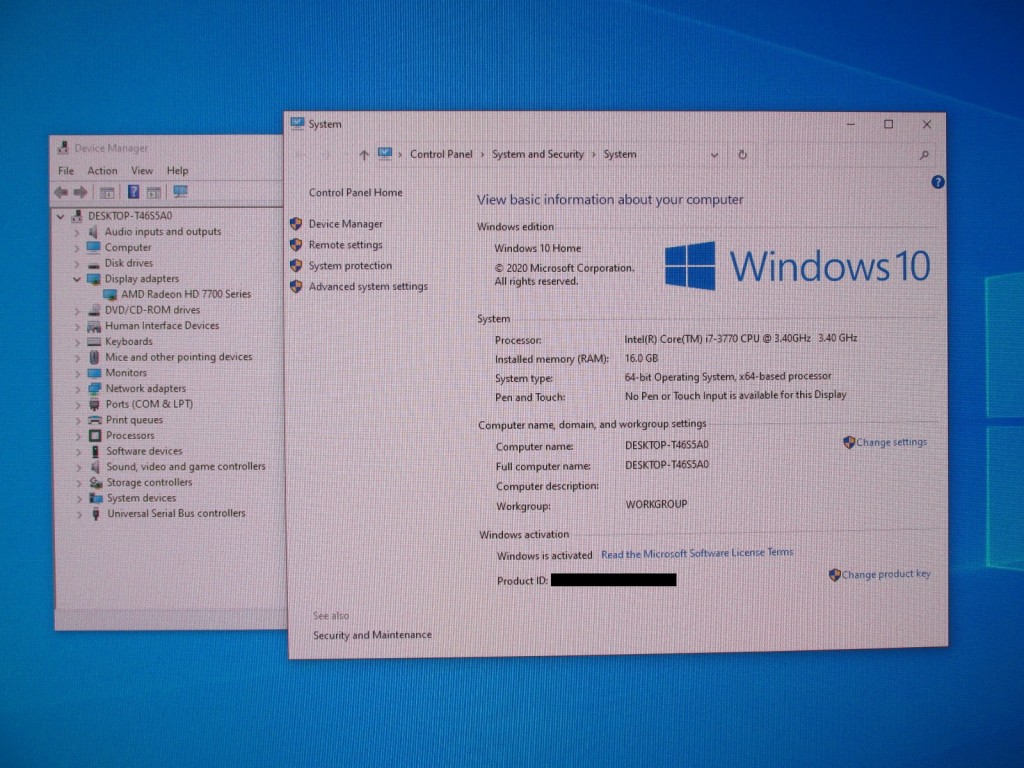Image resolution: width=1024 pixels, height=768 pixels.
Task: Open the File menu in Device Manager
Action: tap(66, 171)
